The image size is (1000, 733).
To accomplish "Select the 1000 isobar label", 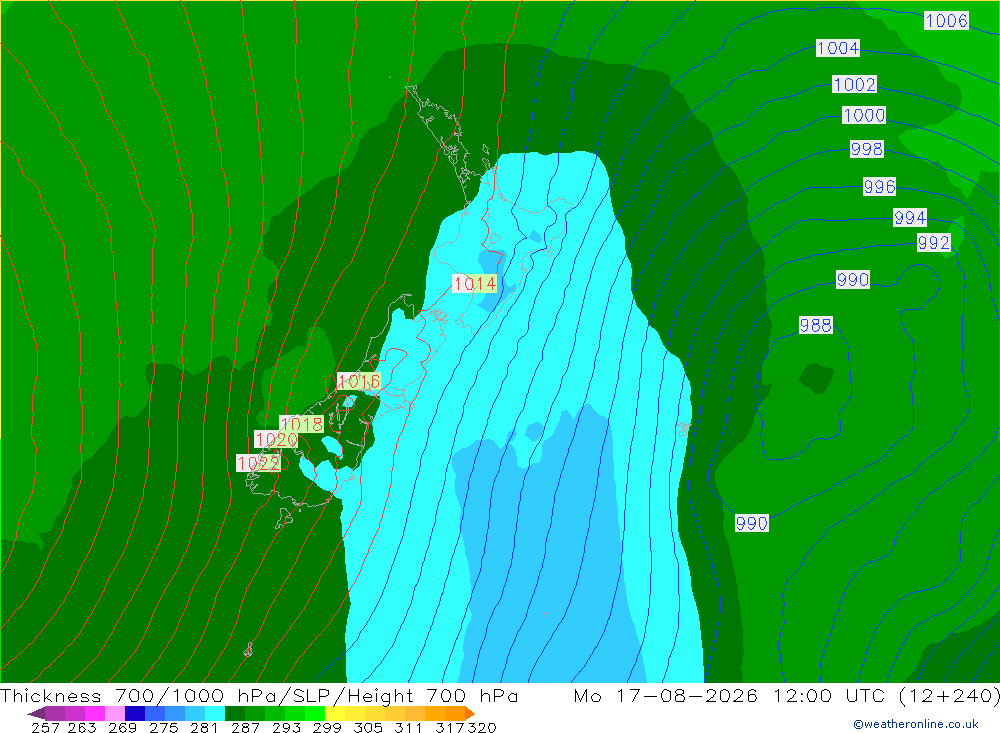I will (864, 115).
